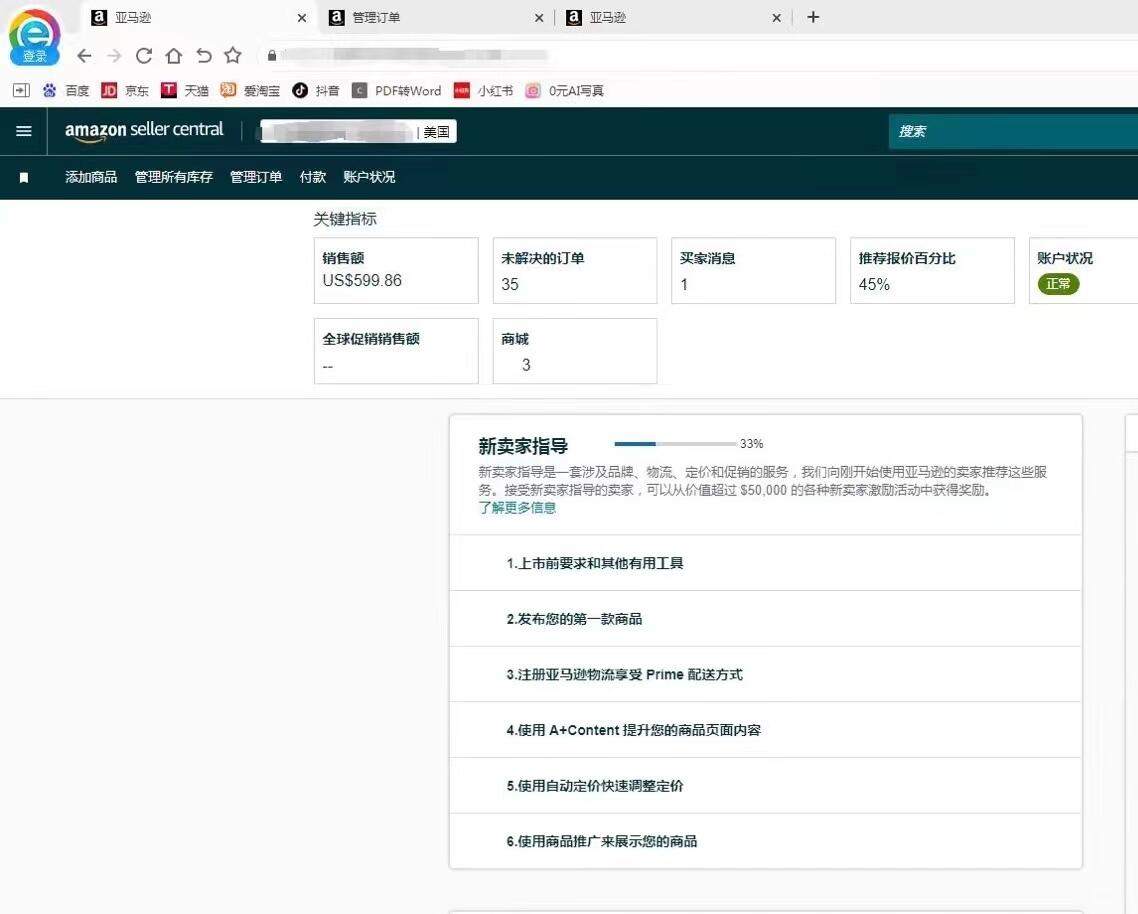
Task: Open the 京东 bookmark
Action: 125,90
